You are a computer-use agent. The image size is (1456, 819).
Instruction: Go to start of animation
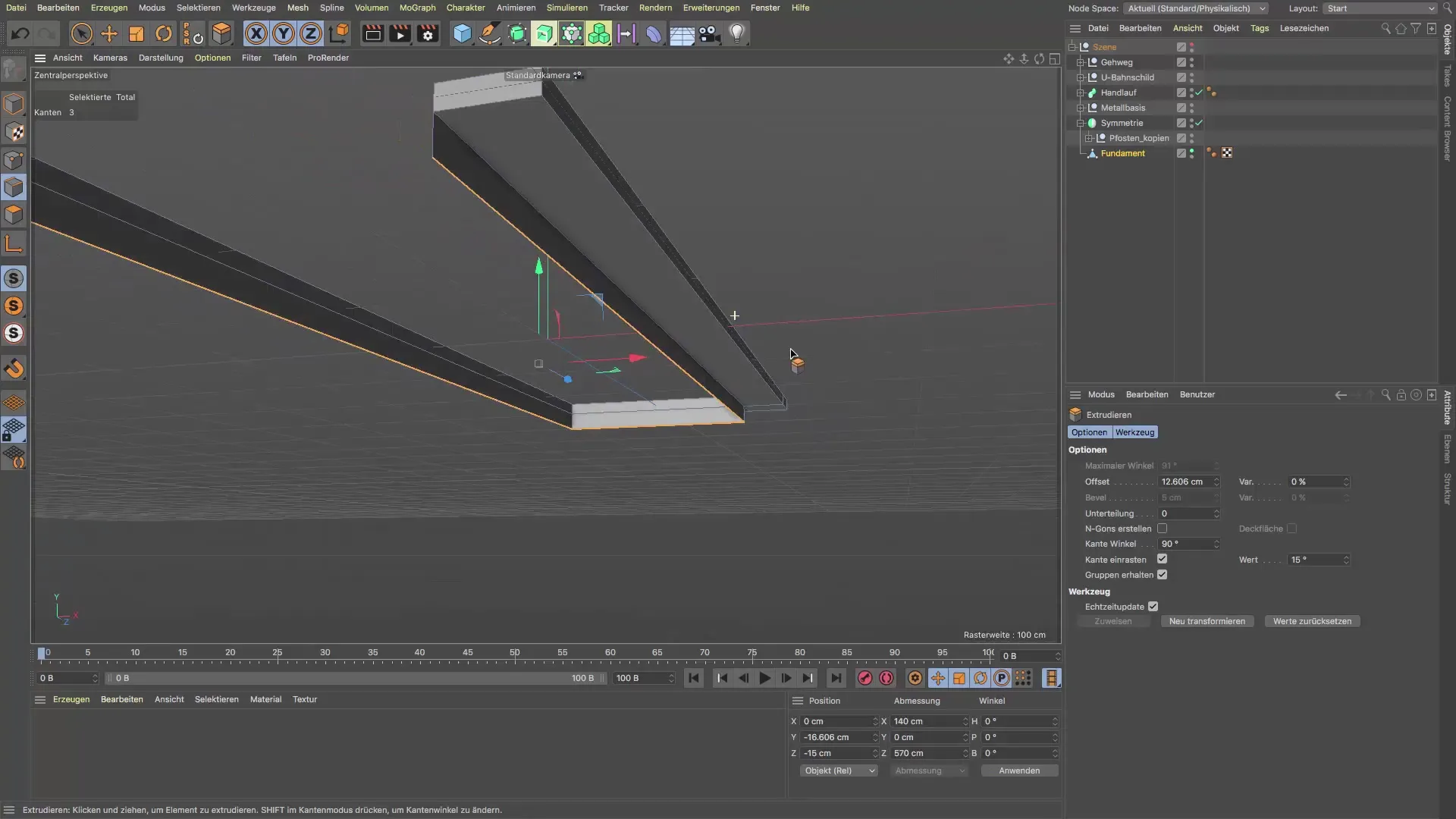[694, 678]
